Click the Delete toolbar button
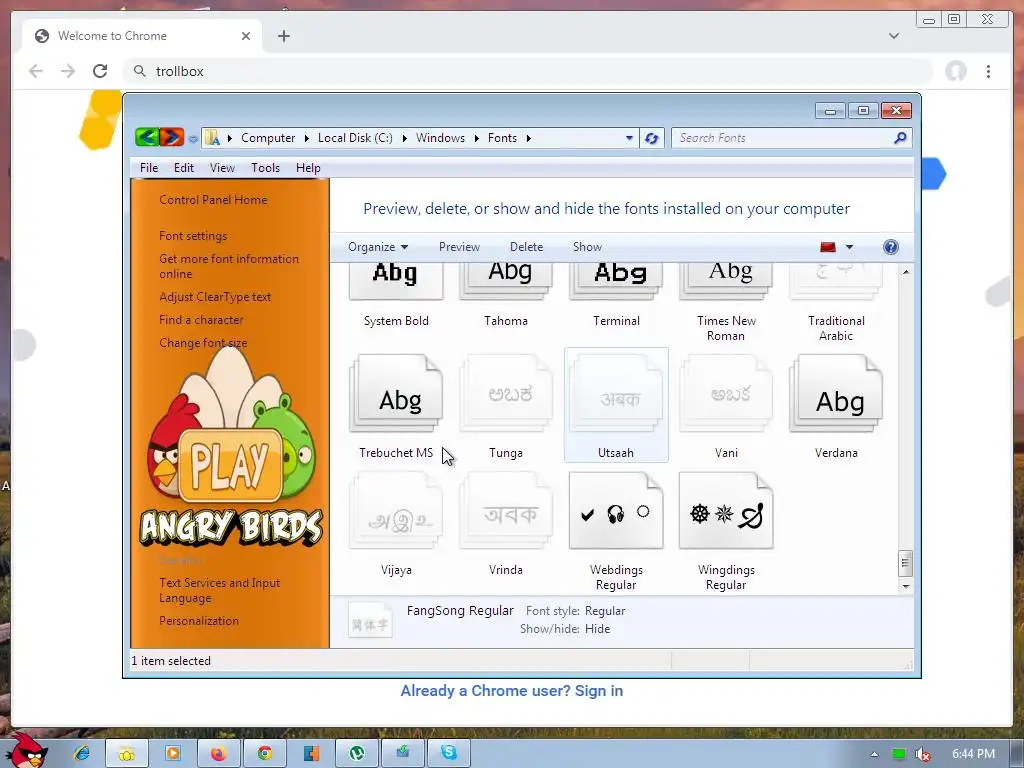The image size is (1024, 768). tap(526, 247)
